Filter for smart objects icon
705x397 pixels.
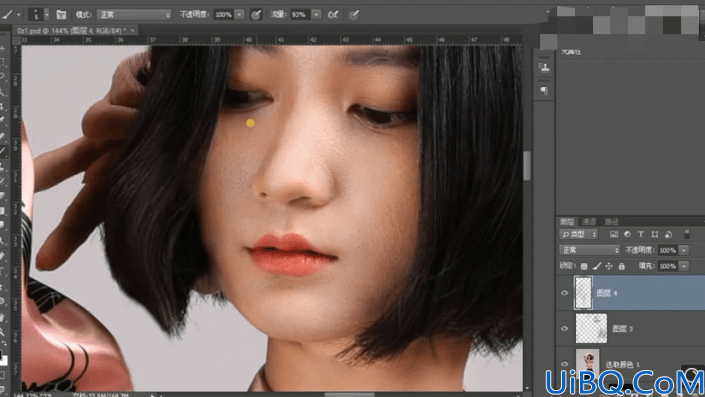coord(669,234)
